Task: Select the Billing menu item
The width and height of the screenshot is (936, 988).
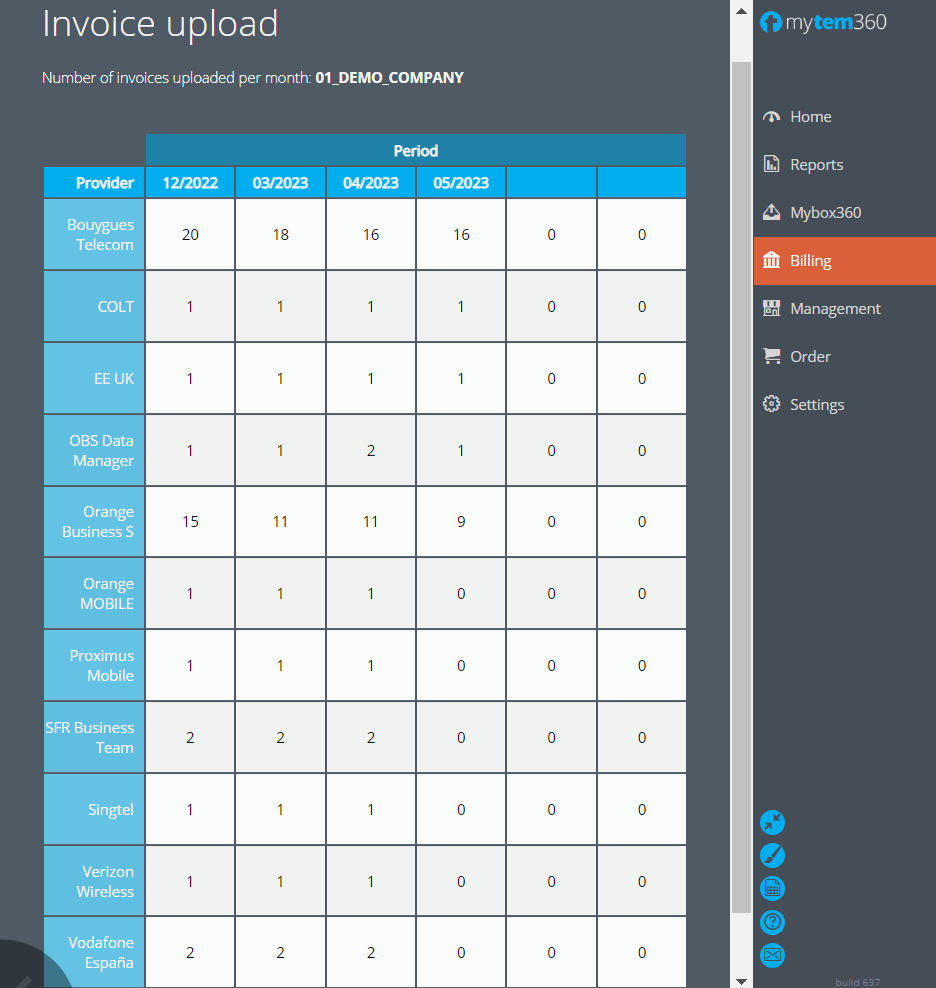Action: click(845, 261)
